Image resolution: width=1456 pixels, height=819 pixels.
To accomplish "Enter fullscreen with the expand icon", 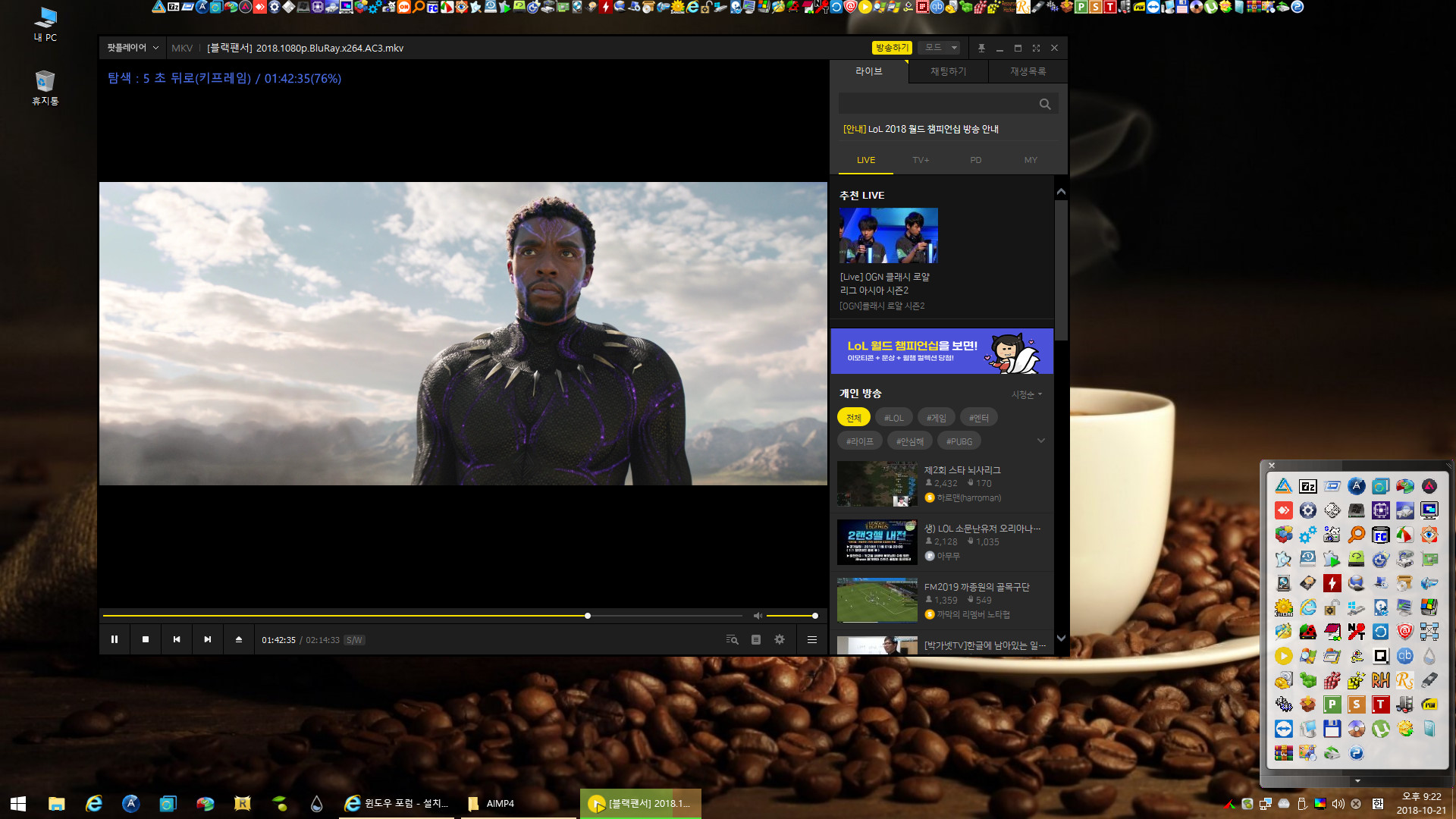I will point(1036,48).
